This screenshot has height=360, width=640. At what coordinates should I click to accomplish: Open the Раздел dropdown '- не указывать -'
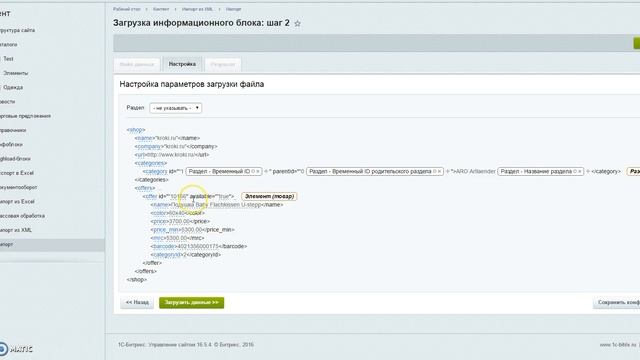click(176, 108)
